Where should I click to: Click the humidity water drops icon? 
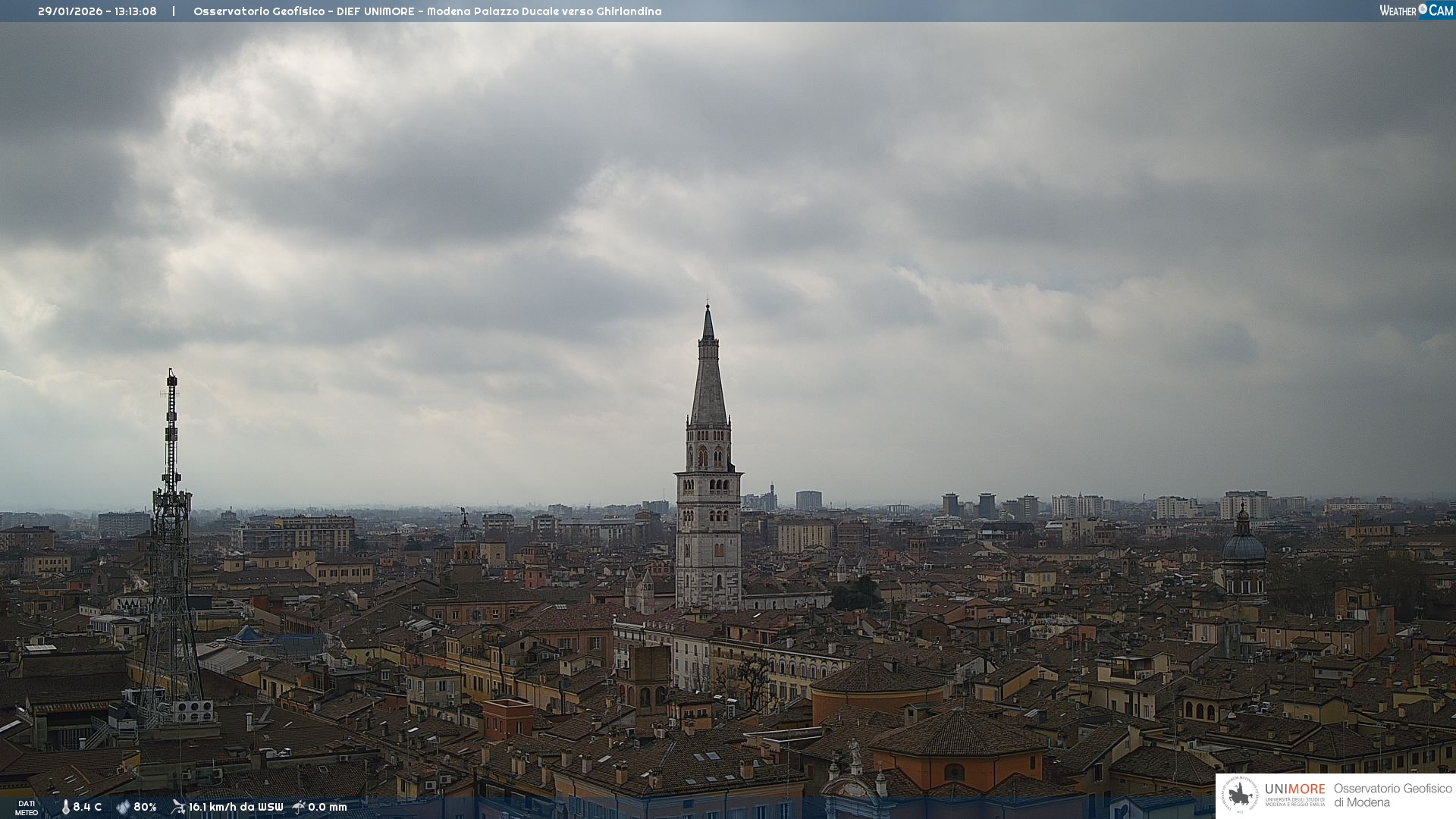(x=123, y=807)
